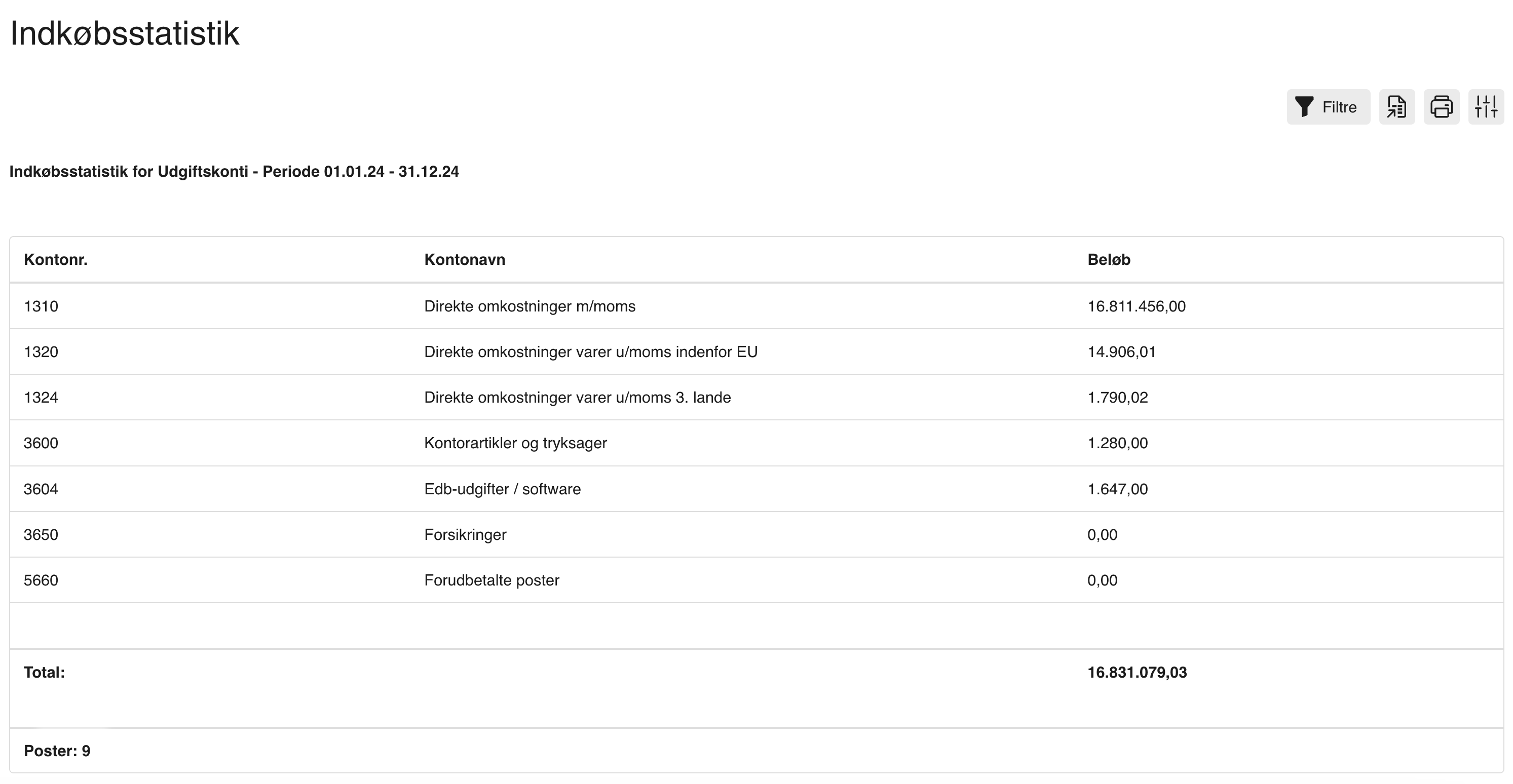Open account 1320 Direkte omkostninger varer u/moms
This screenshot has height=784, width=1513.
[591, 351]
